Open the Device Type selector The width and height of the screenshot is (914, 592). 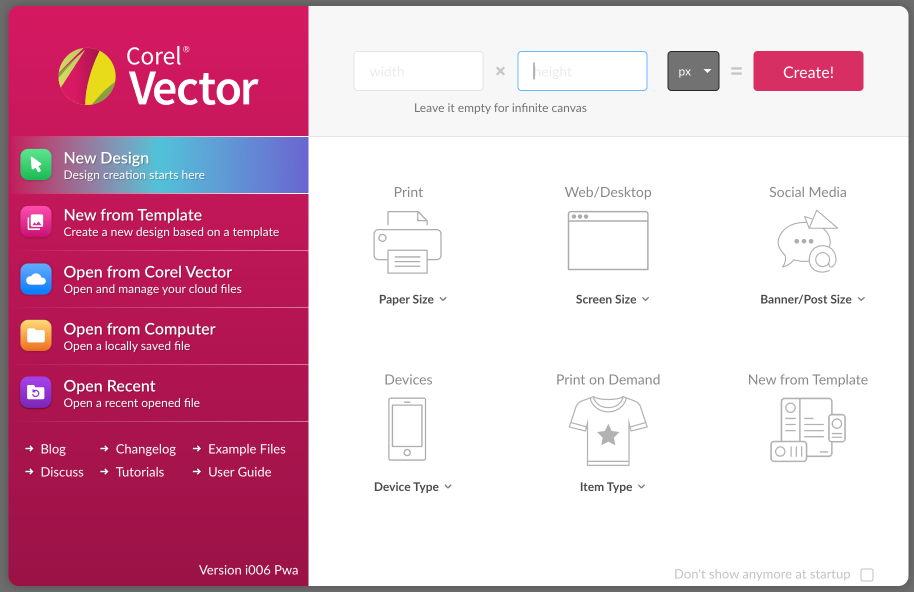pos(412,486)
